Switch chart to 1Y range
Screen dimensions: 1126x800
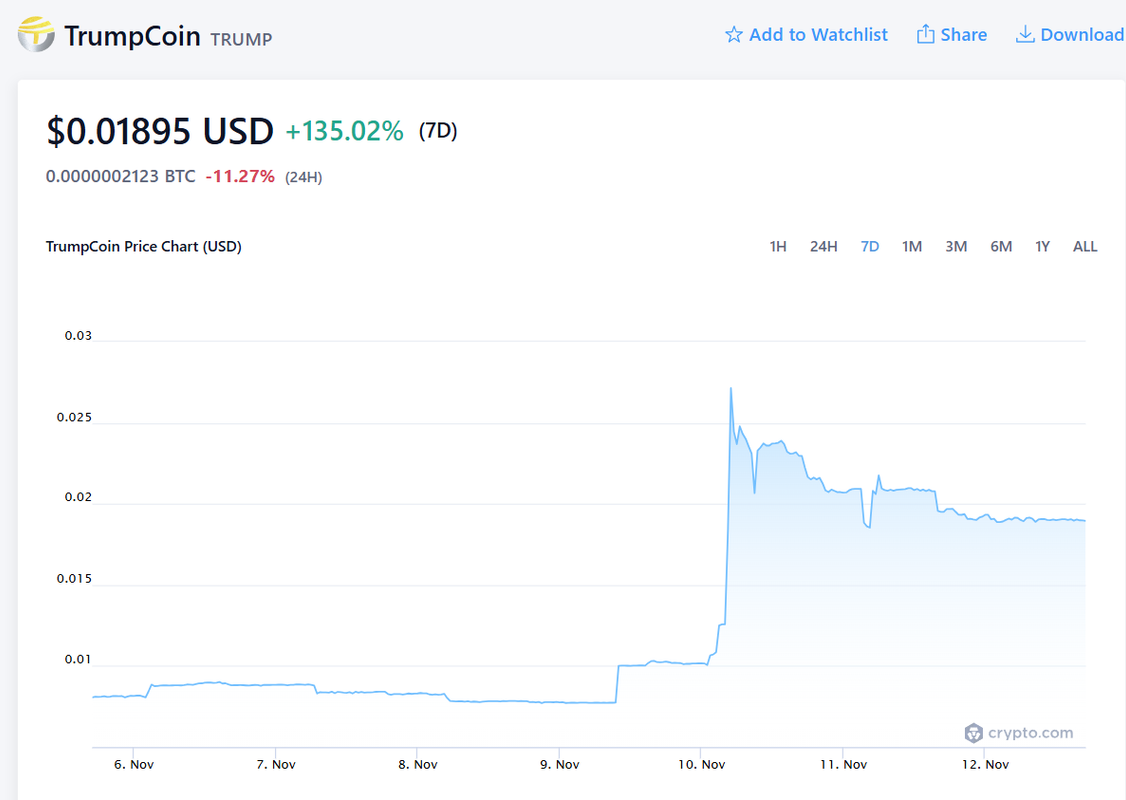pyautogui.click(x=1043, y=246)
